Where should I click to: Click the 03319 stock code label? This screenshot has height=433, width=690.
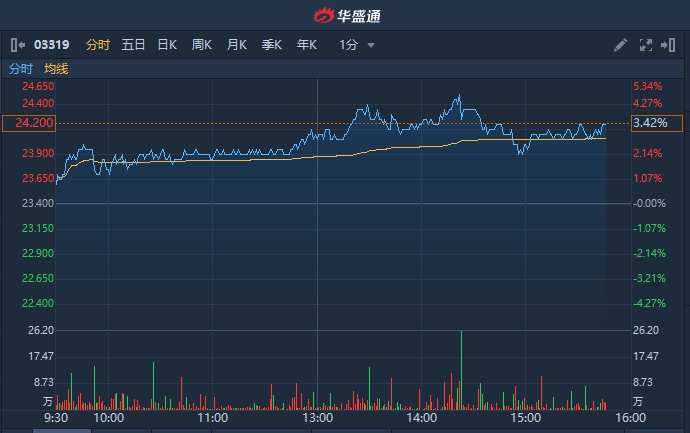click(52, 45)
